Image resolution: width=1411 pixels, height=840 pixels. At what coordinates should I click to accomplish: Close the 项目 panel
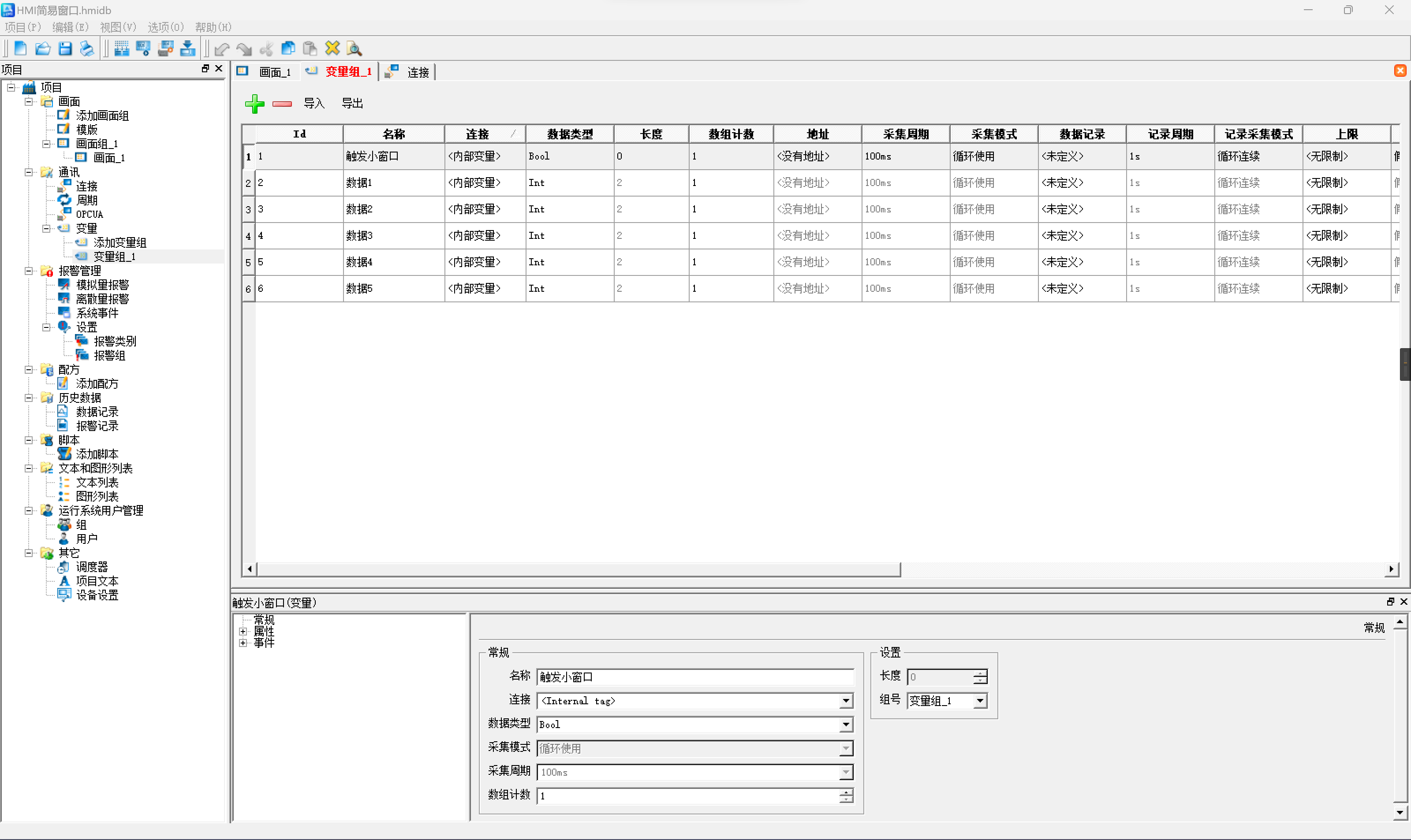coord(219,68)
